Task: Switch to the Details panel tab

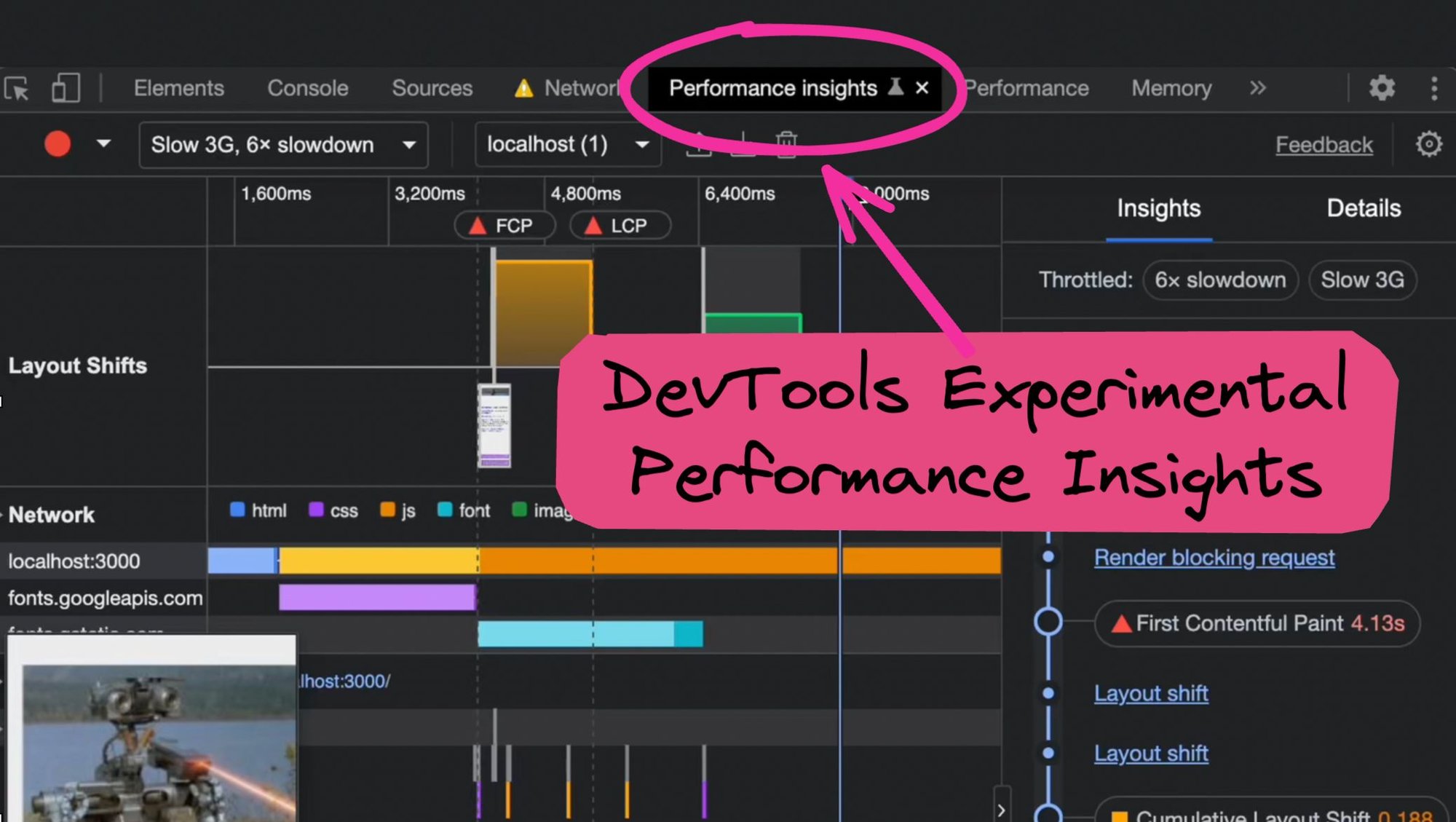Action: pyautogui.click(x=1362, y=207)
